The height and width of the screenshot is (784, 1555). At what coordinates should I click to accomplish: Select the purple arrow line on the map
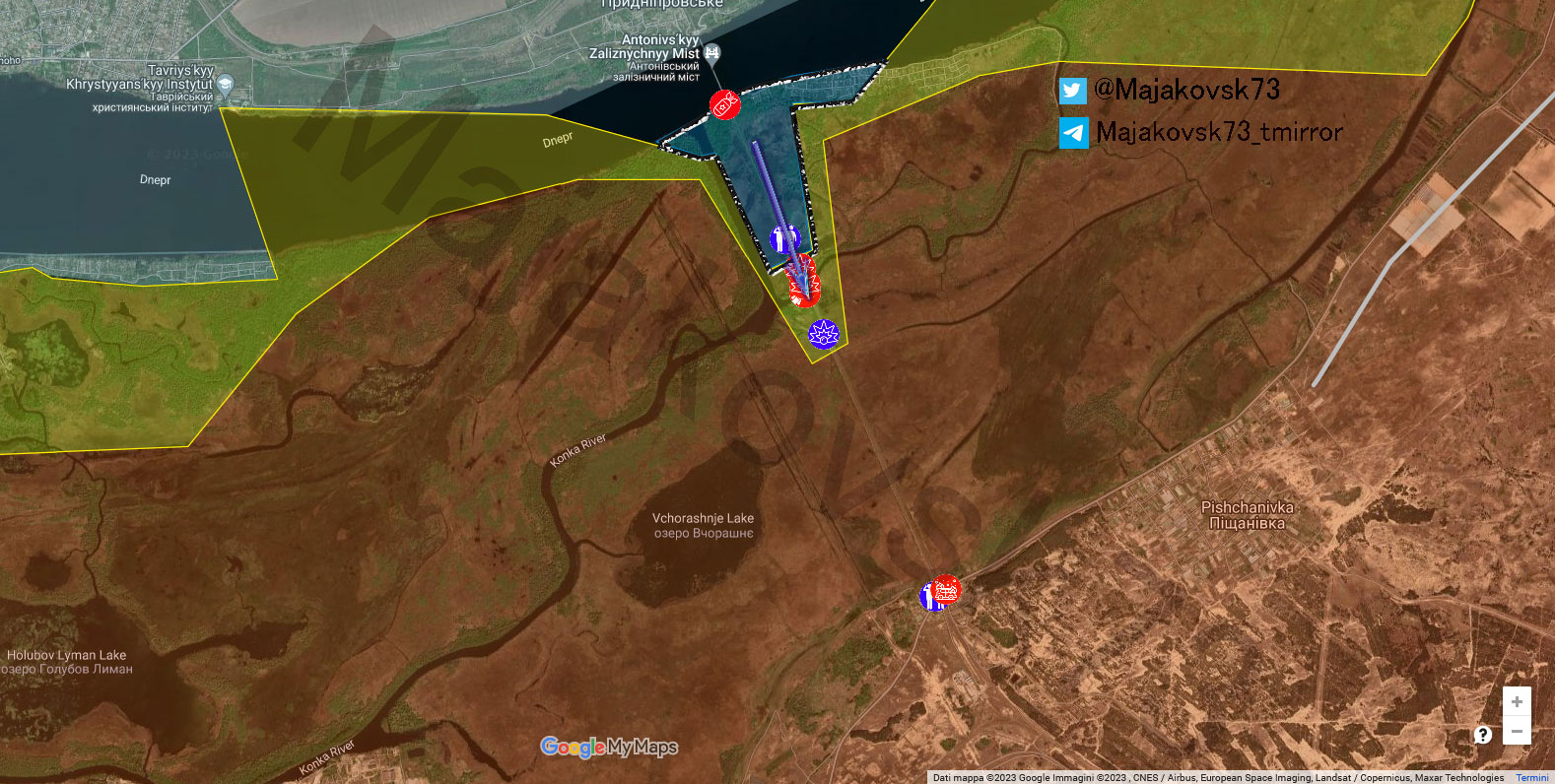point(781,219)
